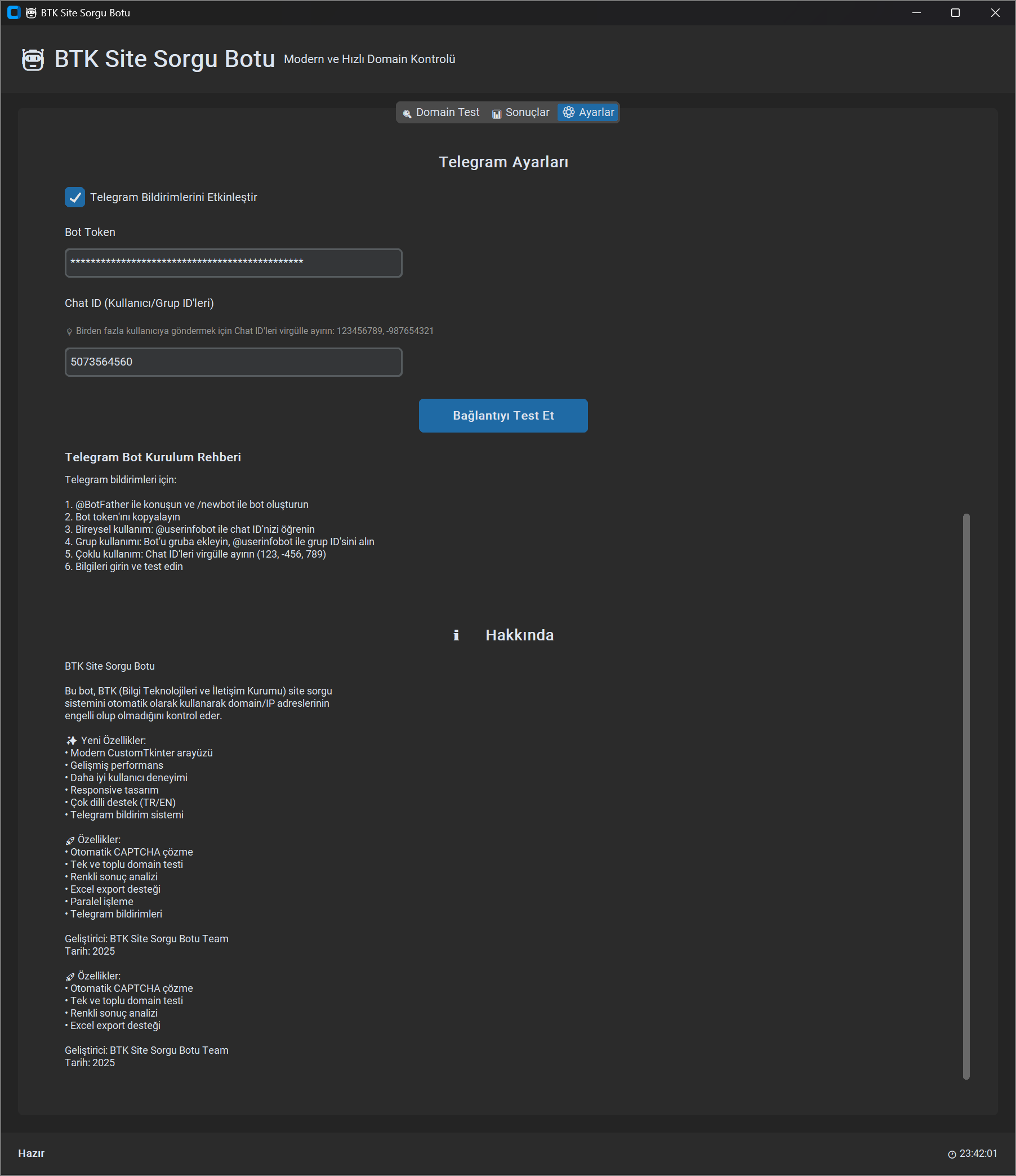Image resolution: width=1016 pixels, height=1176 pixels.
Task: Click the 'Yeni Özellikler:' line
Action: [105, 741]
